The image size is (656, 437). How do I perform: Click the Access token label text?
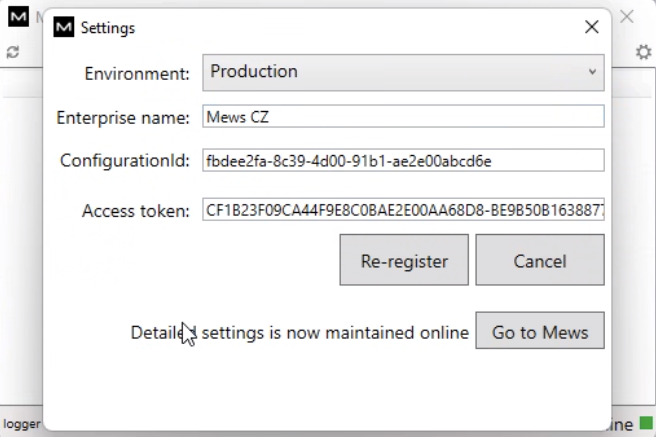[136, 211]
